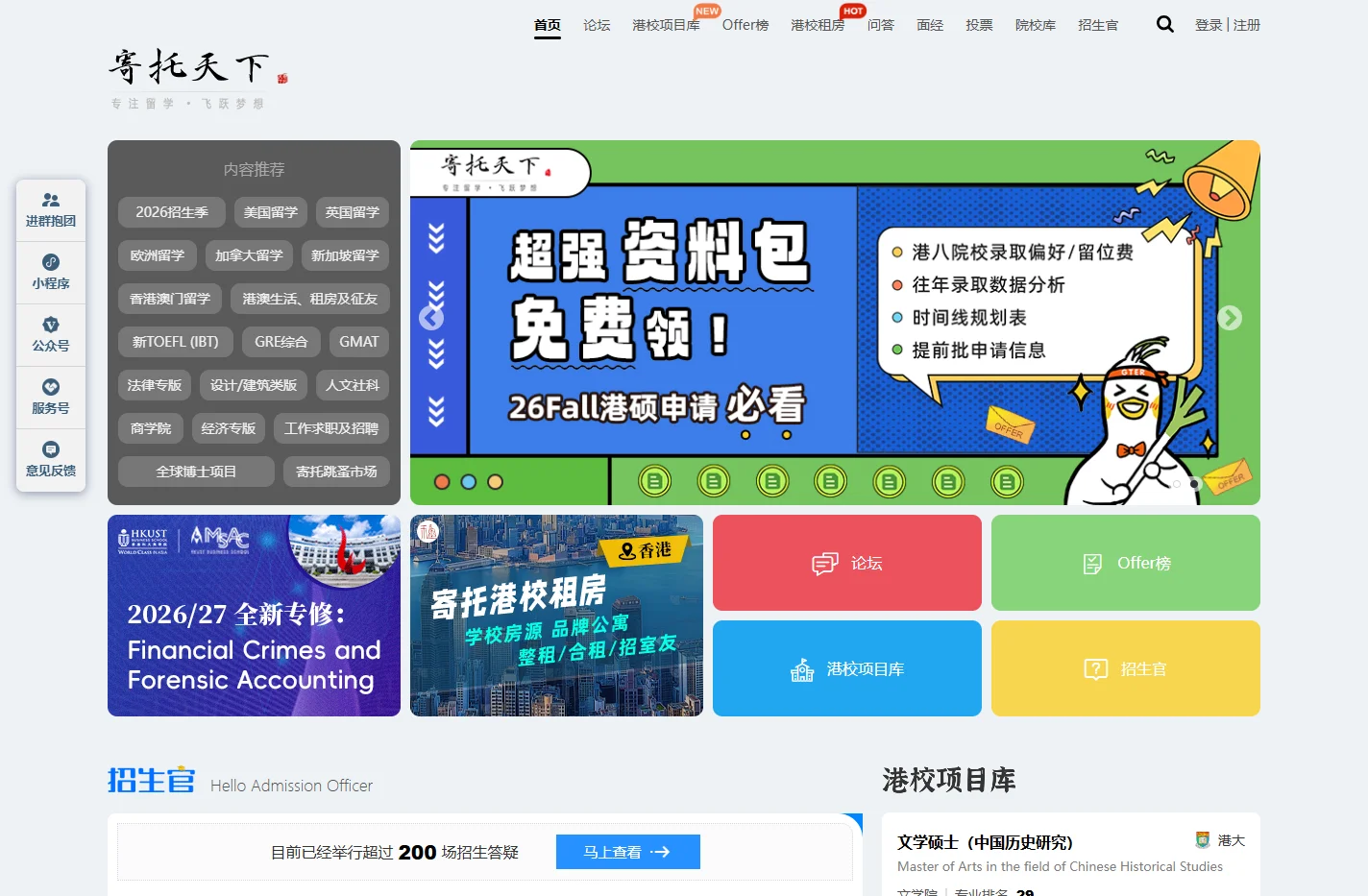The height and width of the screenshot is (896, 1368).
Task: Click the 新加坡留学 tag
Action: pyautogui.click(x=345, y=255)
